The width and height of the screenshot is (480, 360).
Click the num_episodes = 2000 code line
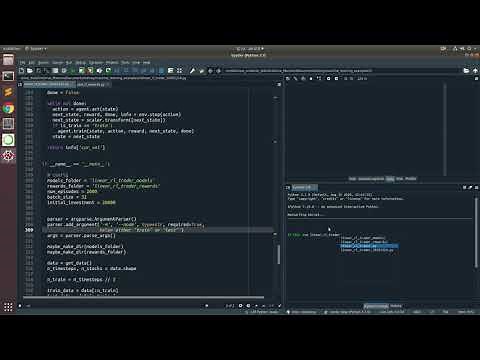click(72, 192)
